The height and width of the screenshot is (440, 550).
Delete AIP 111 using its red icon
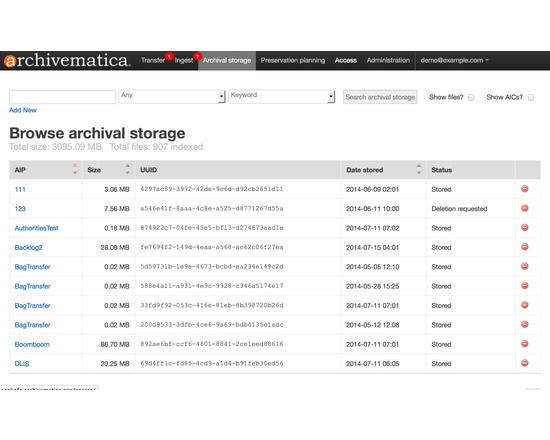tap(524, 189)
